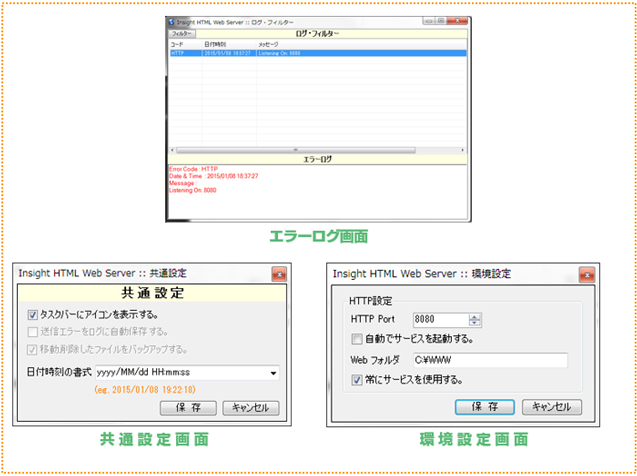637x476 pixels.
Task: Close the 環境設定 dialog
Action: point(588,274)
